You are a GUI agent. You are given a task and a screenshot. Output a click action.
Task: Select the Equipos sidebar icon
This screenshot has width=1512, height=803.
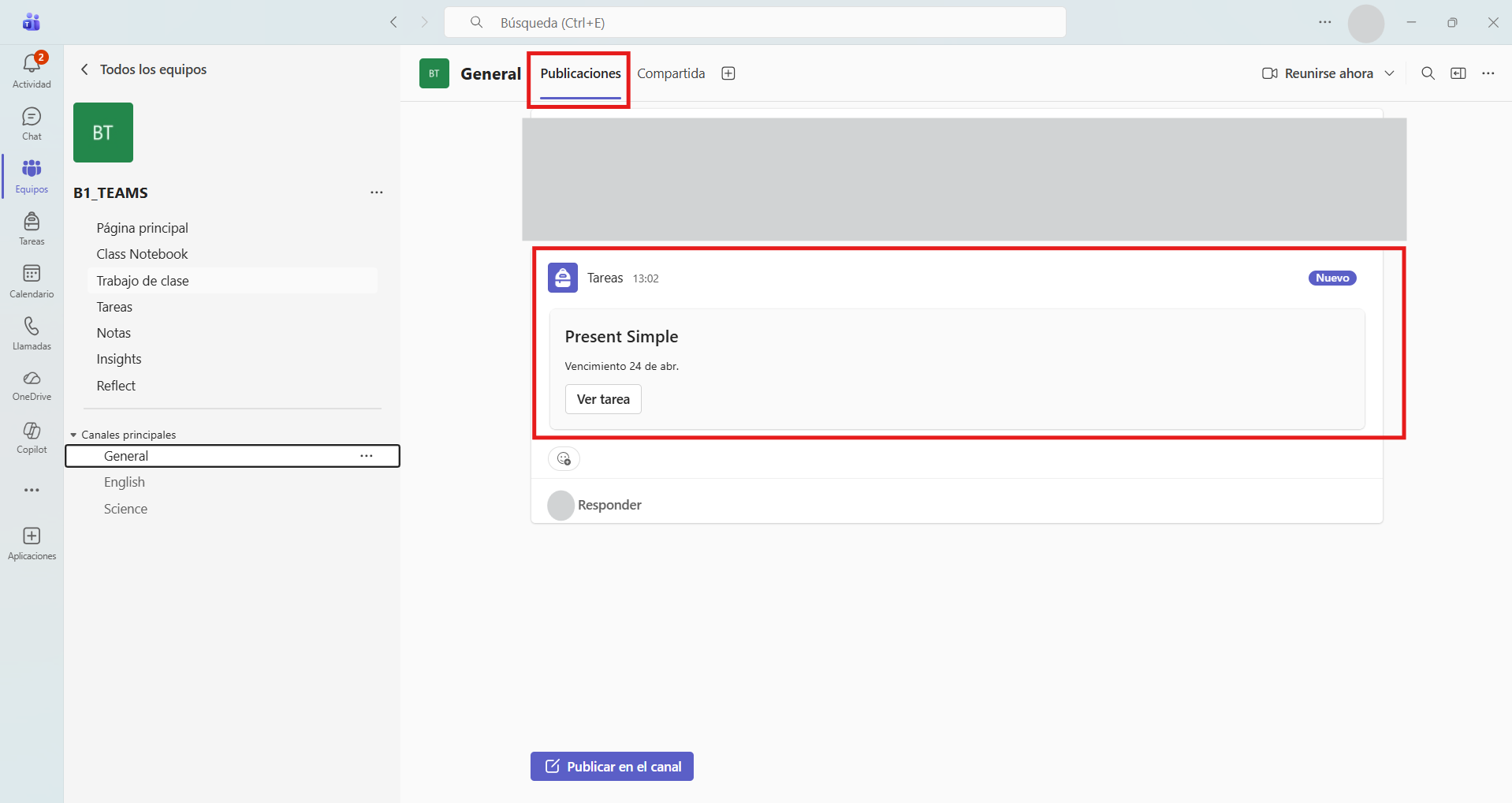point(32,176)
